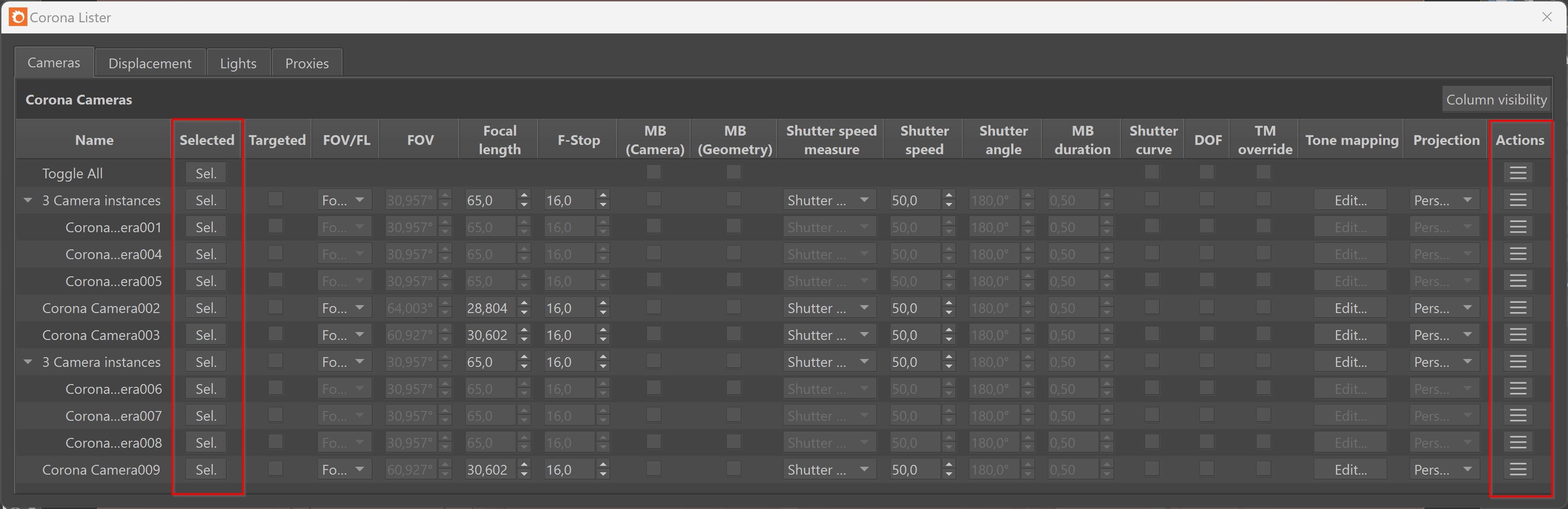Select the Corona...era007 name row

pyautogui.click(x=113, y=415)
